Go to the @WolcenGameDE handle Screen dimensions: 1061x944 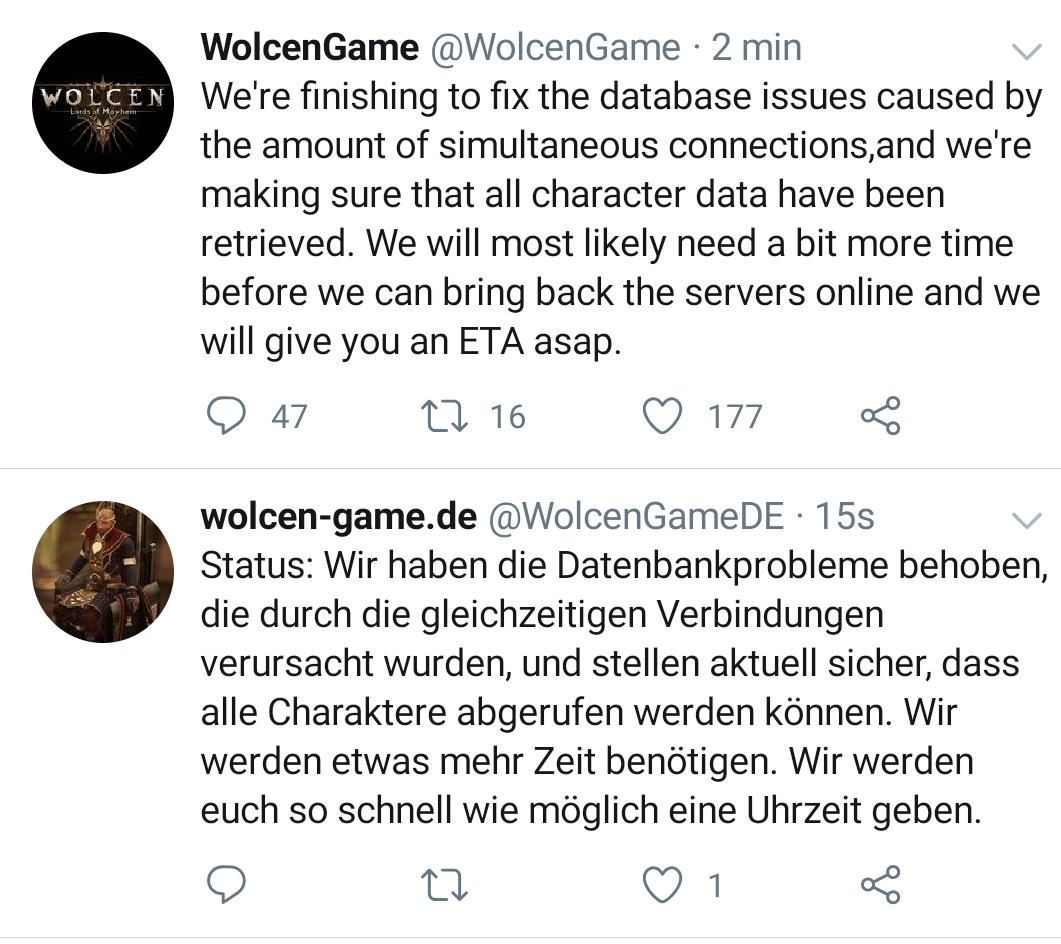coord(635,516)
